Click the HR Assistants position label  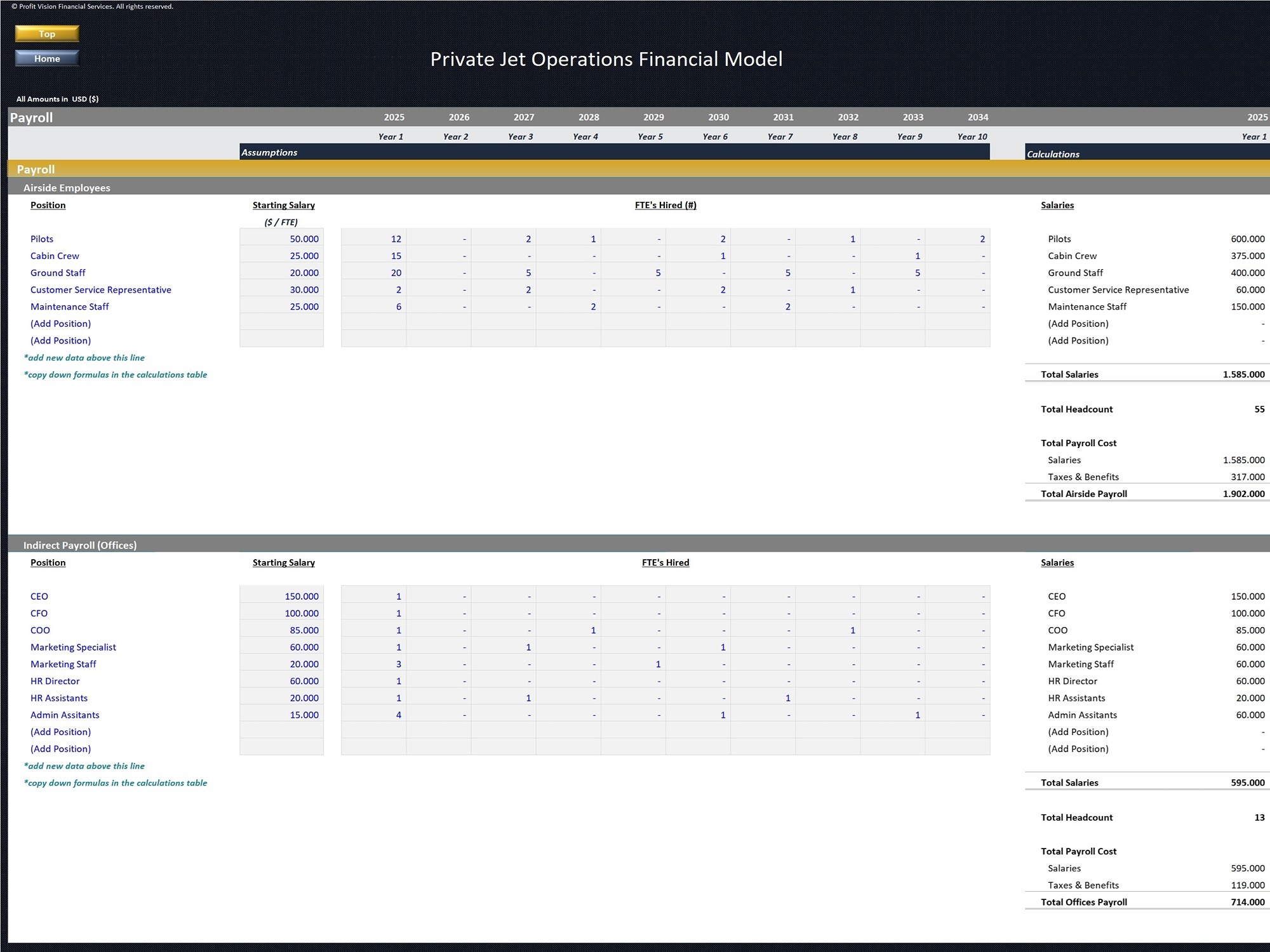click(x=59, y=698)
